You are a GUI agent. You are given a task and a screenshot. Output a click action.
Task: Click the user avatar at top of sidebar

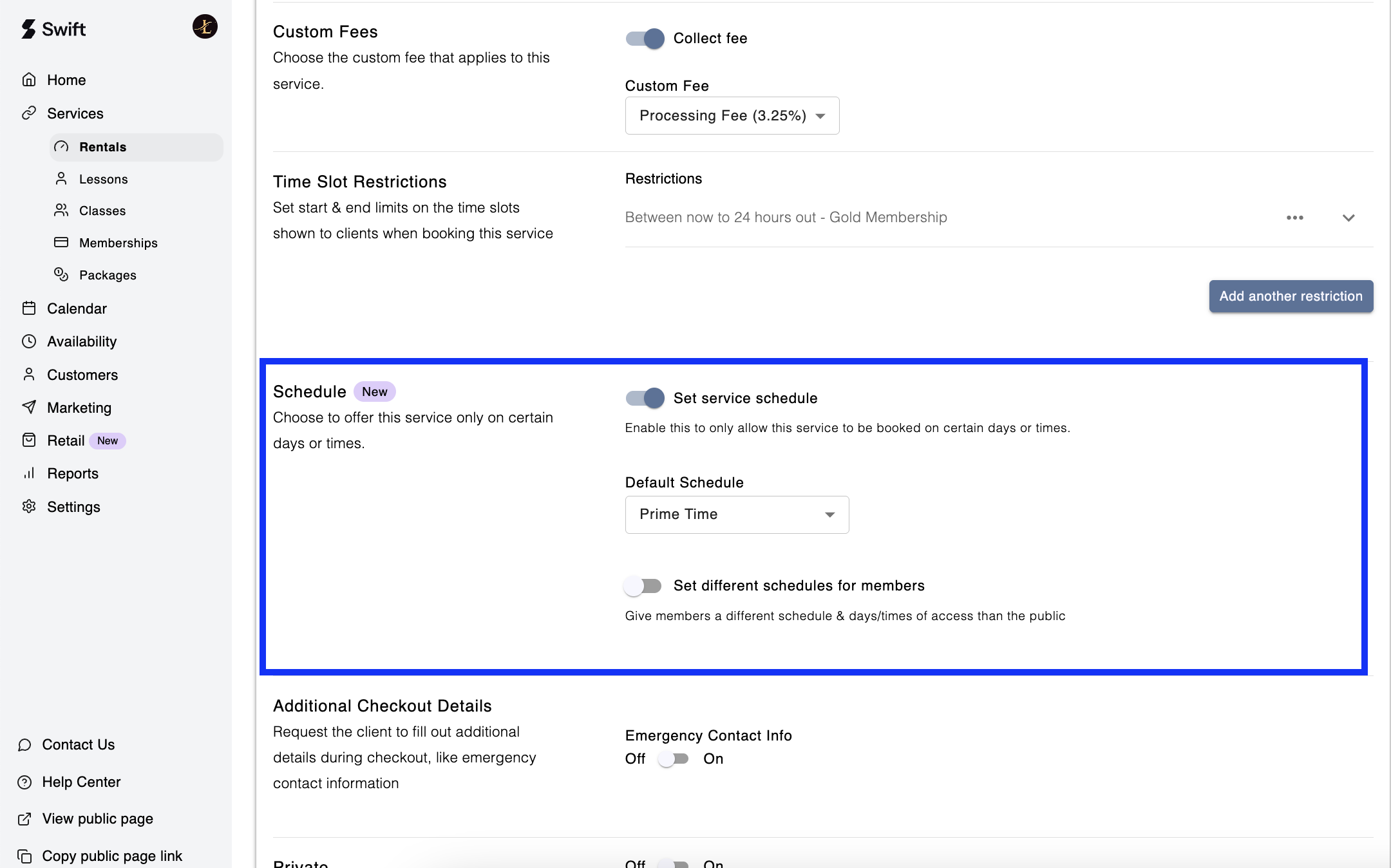click(x=205, y=27)
